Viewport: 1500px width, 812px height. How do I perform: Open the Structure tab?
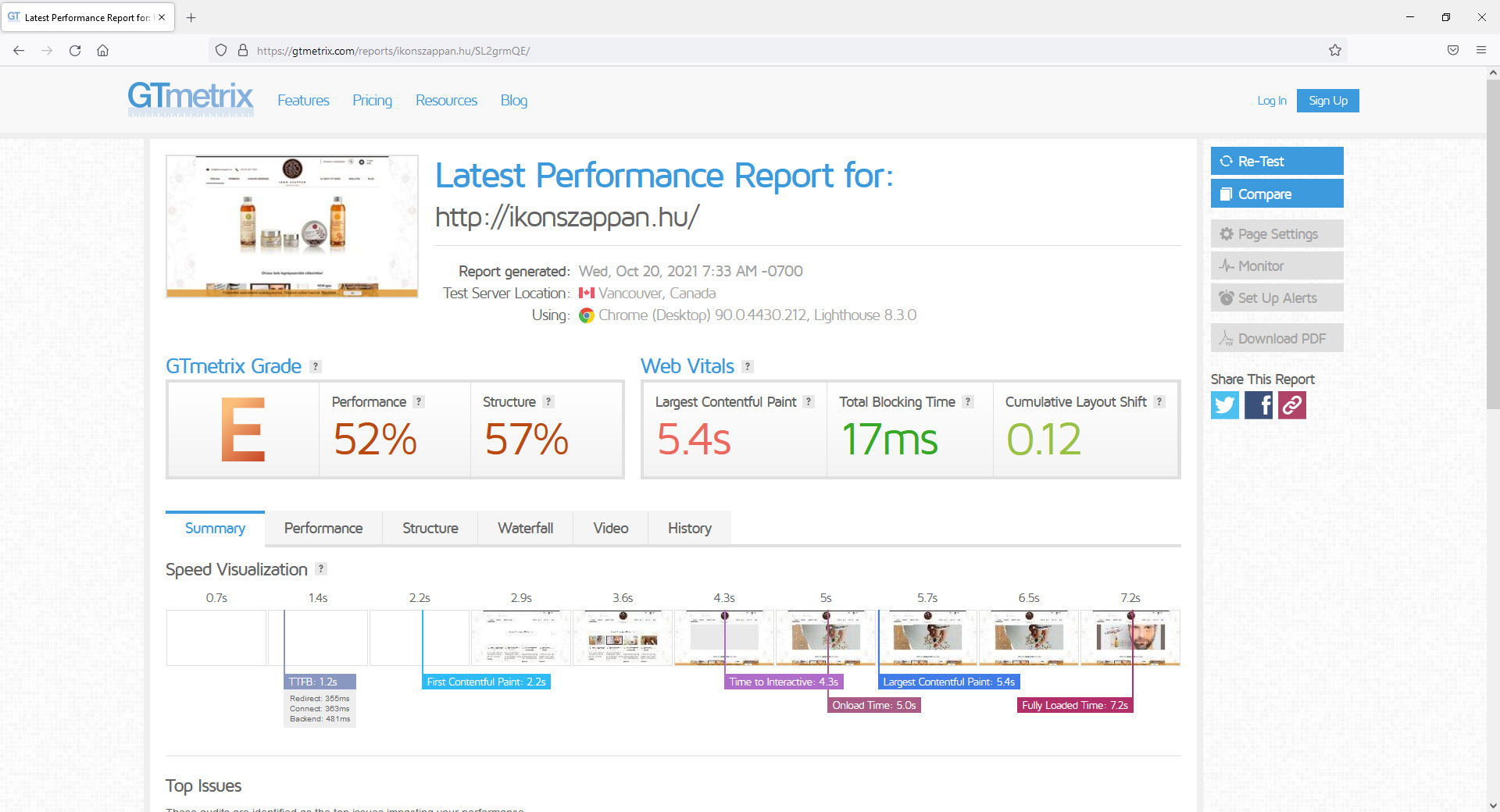pyautogui.click(x=430, y=529)
